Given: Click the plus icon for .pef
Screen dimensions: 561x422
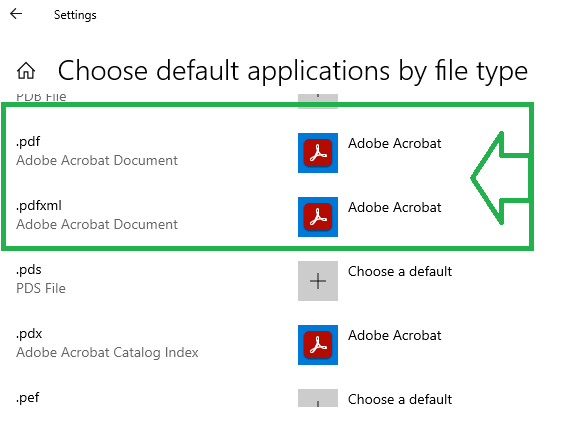Looking at the screenshot, I should [x=318, y=398].
